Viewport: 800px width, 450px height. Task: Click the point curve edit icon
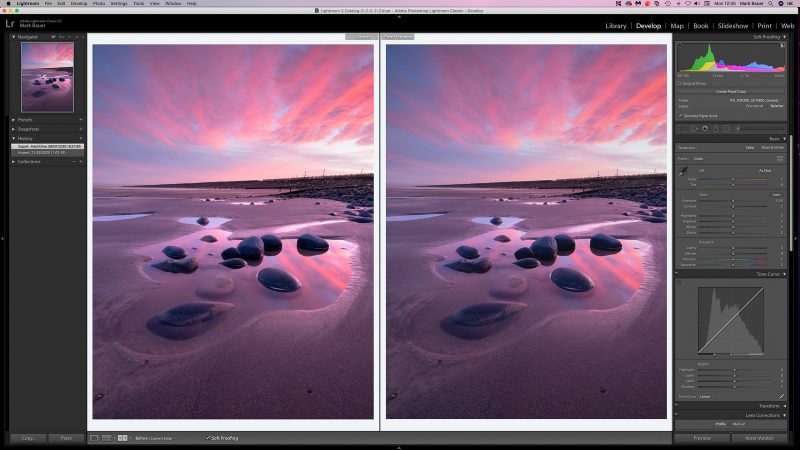pos(780,395)
